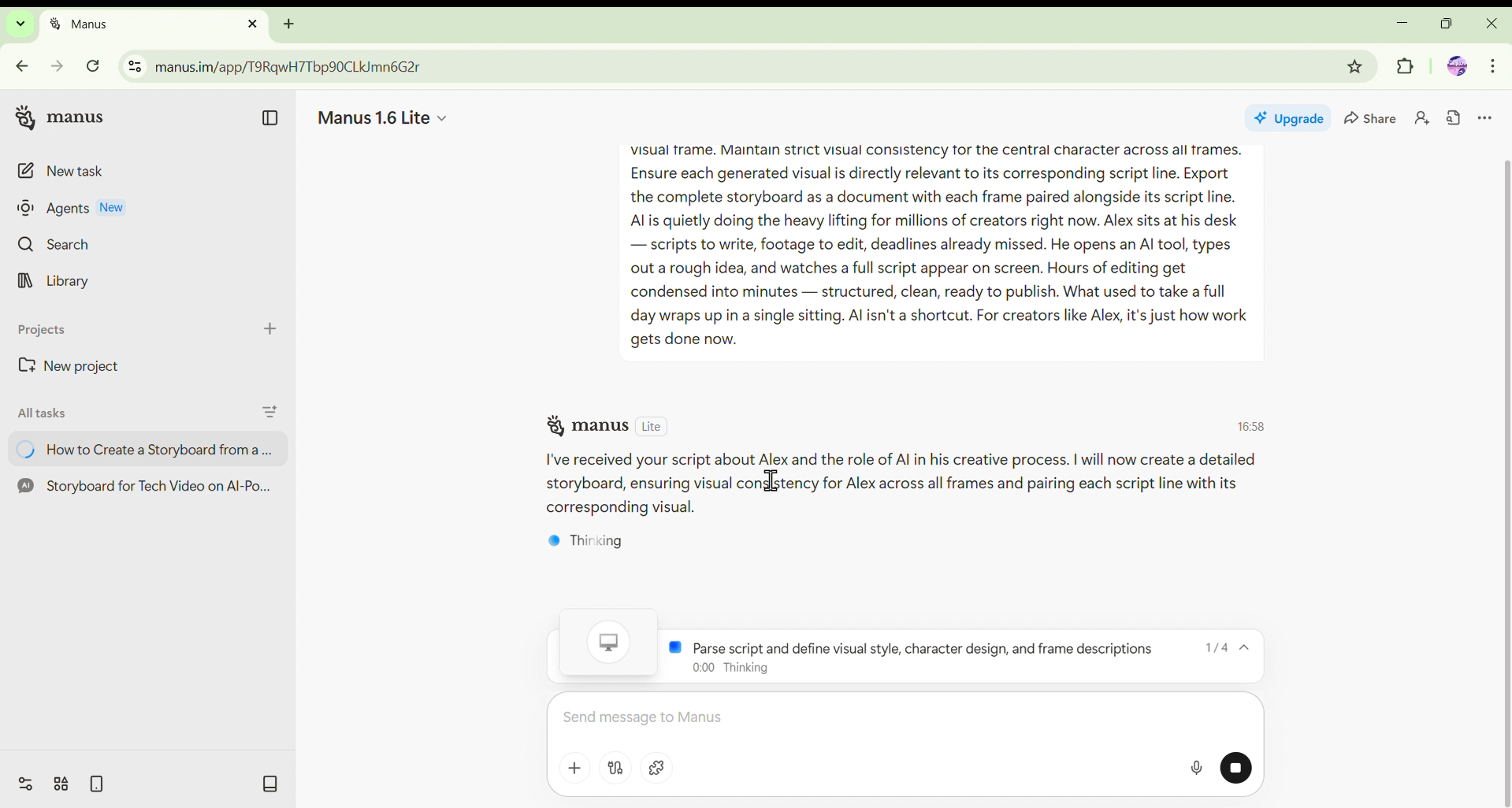
Task: Open the 'Storyboard for Tech Video' task
Action: [147, 487]
